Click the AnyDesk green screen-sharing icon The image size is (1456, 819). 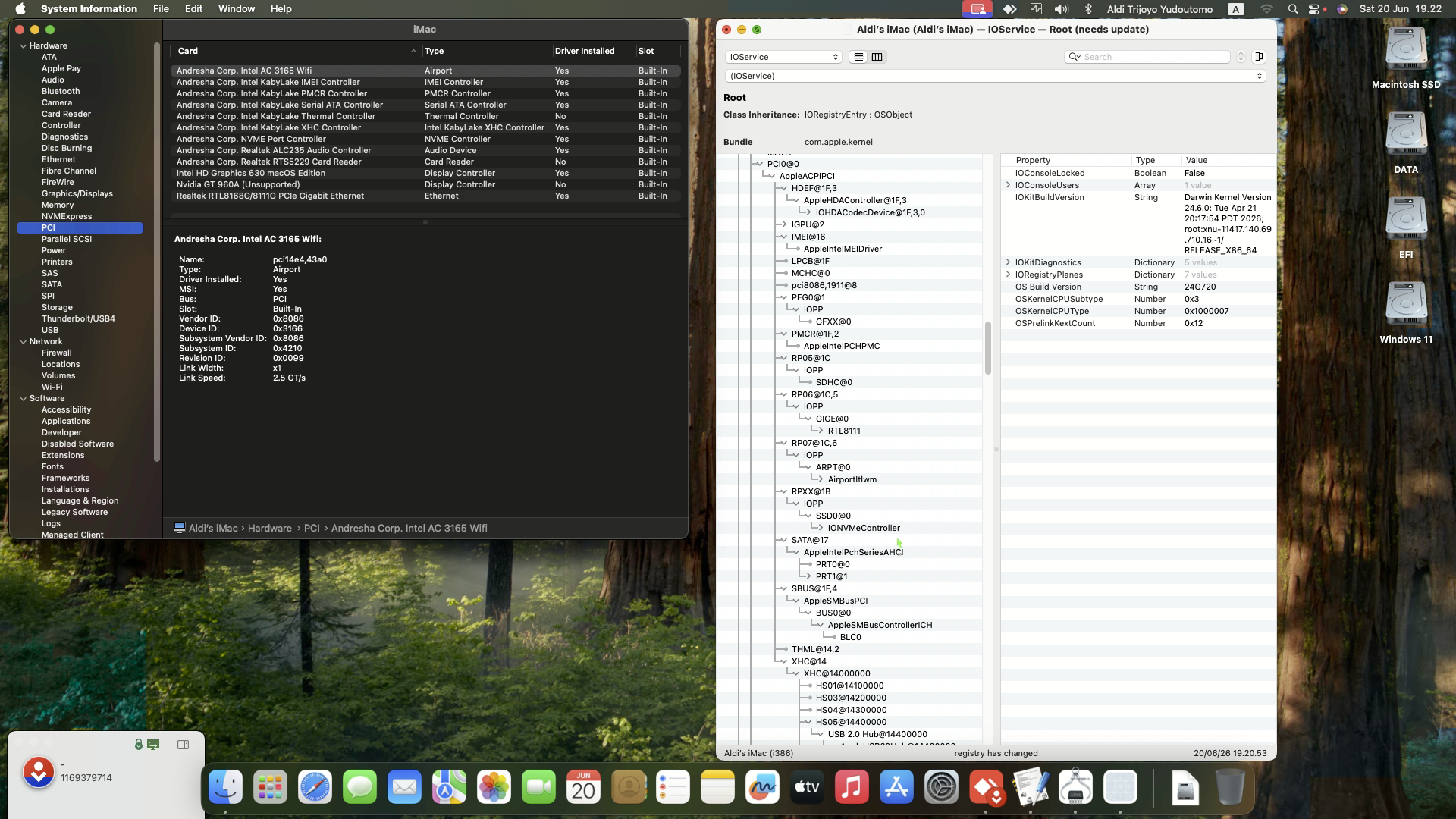153,745
